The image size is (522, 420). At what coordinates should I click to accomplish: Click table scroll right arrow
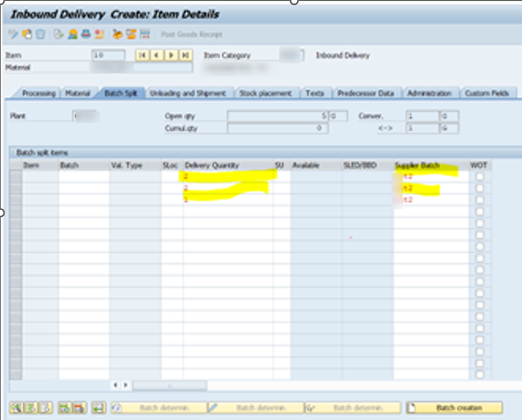coord(126,385)
